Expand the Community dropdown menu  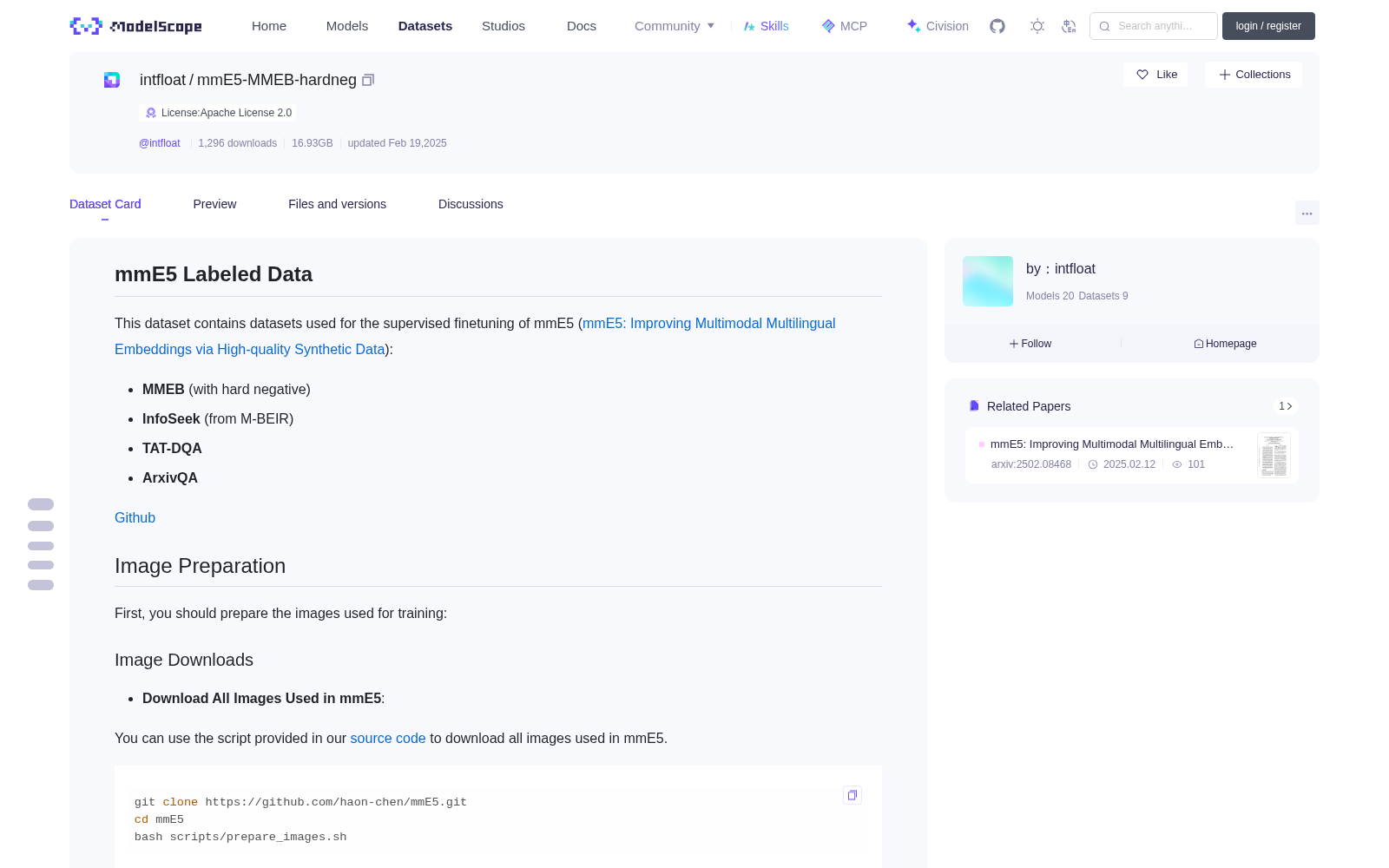pyautogui.click(x=675, y=26)
